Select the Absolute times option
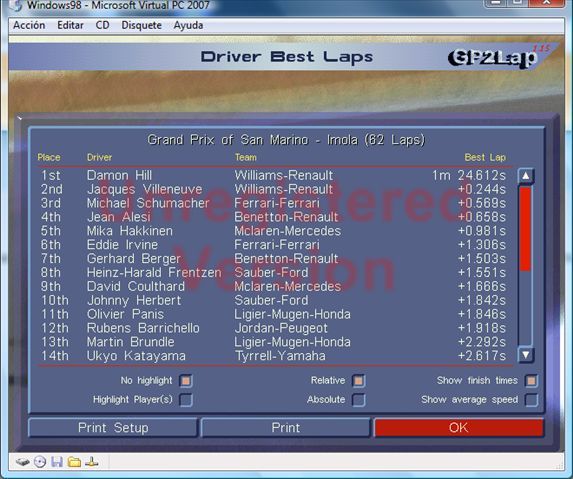 tap(359, 400)
